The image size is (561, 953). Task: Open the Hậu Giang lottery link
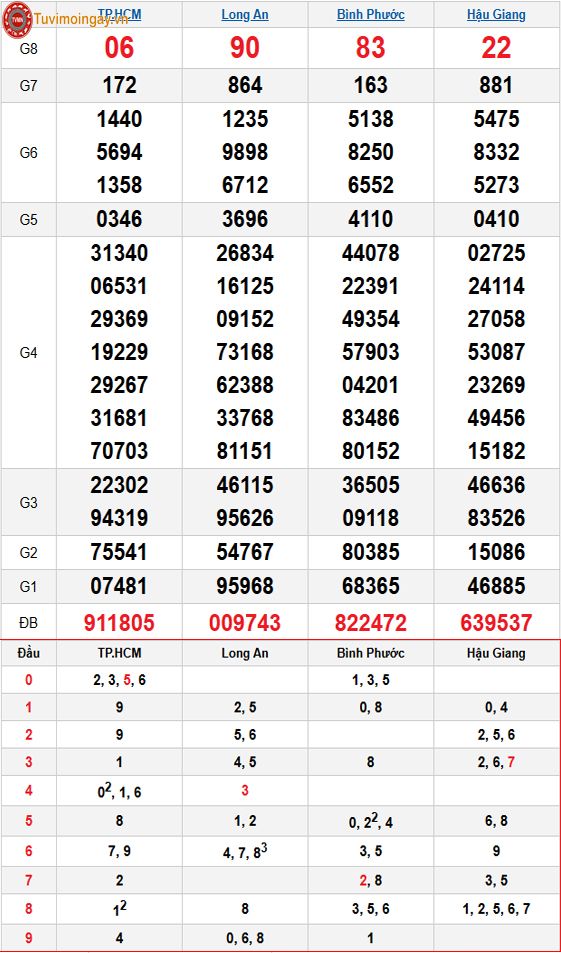(x=497, y=15)
